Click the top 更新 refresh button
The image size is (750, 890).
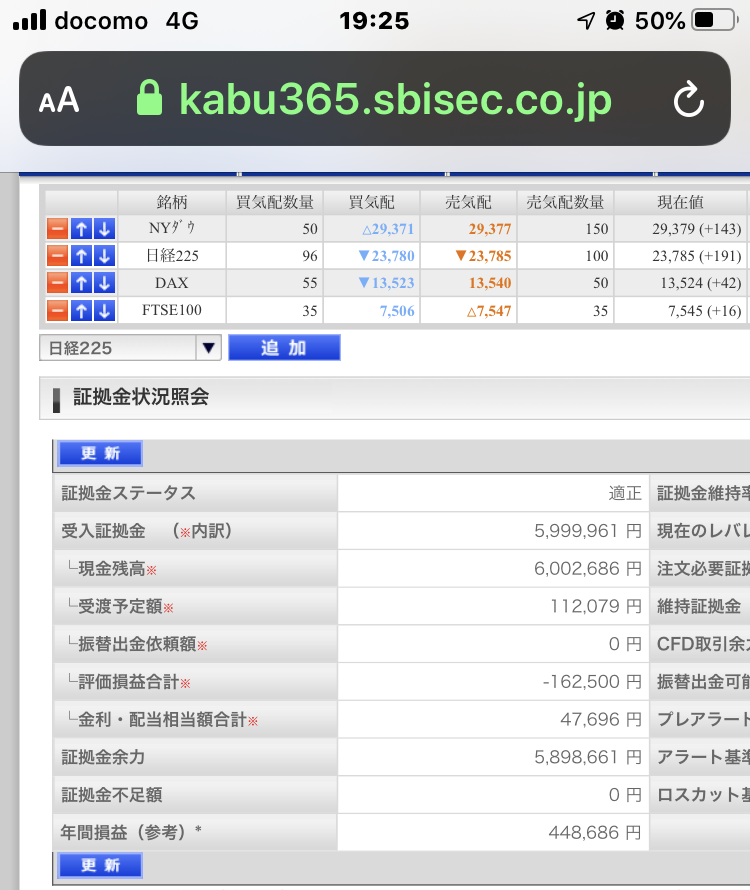tap(100, 454)
